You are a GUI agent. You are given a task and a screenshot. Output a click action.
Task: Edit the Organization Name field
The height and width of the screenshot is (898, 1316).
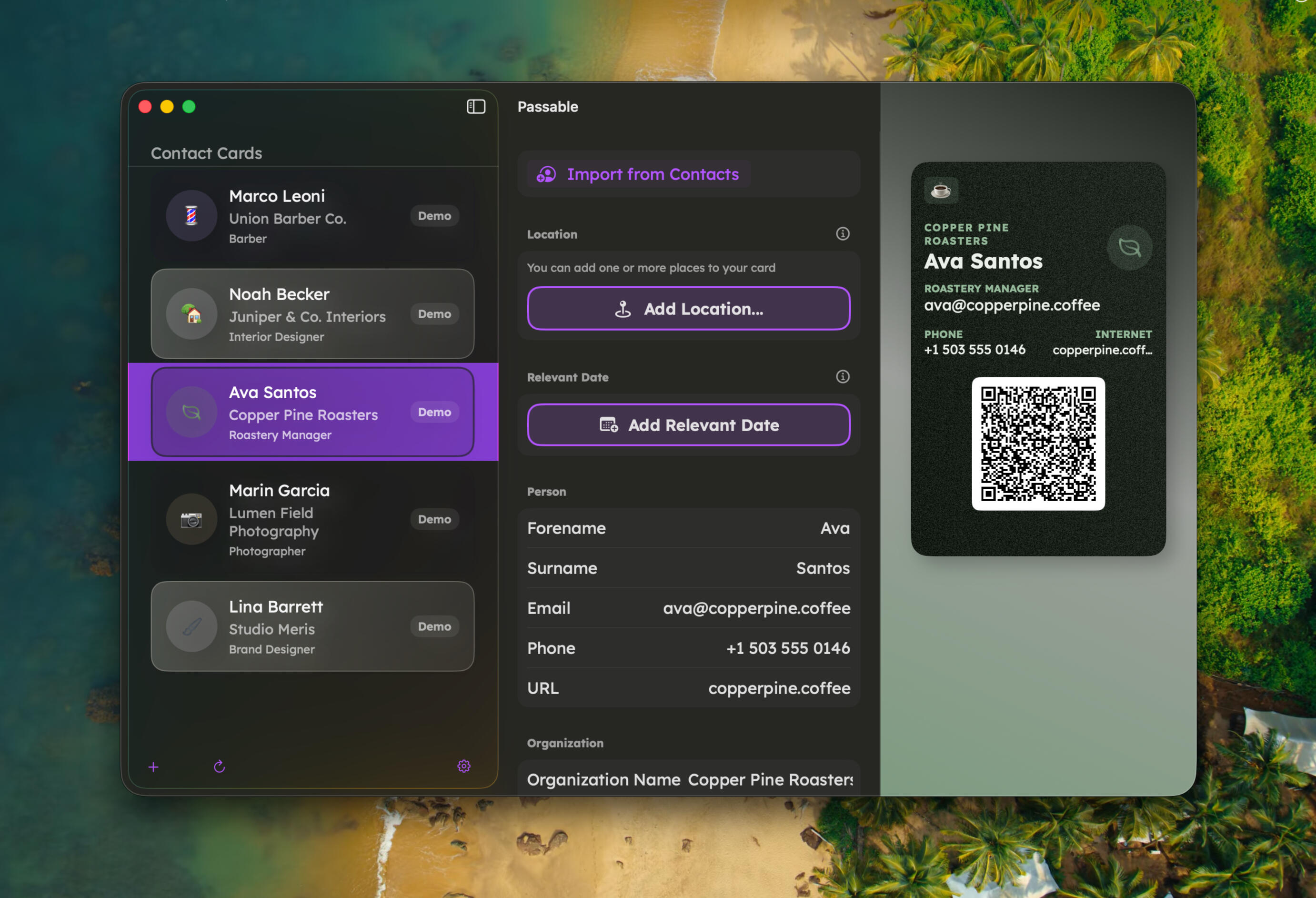pos(770,779)
